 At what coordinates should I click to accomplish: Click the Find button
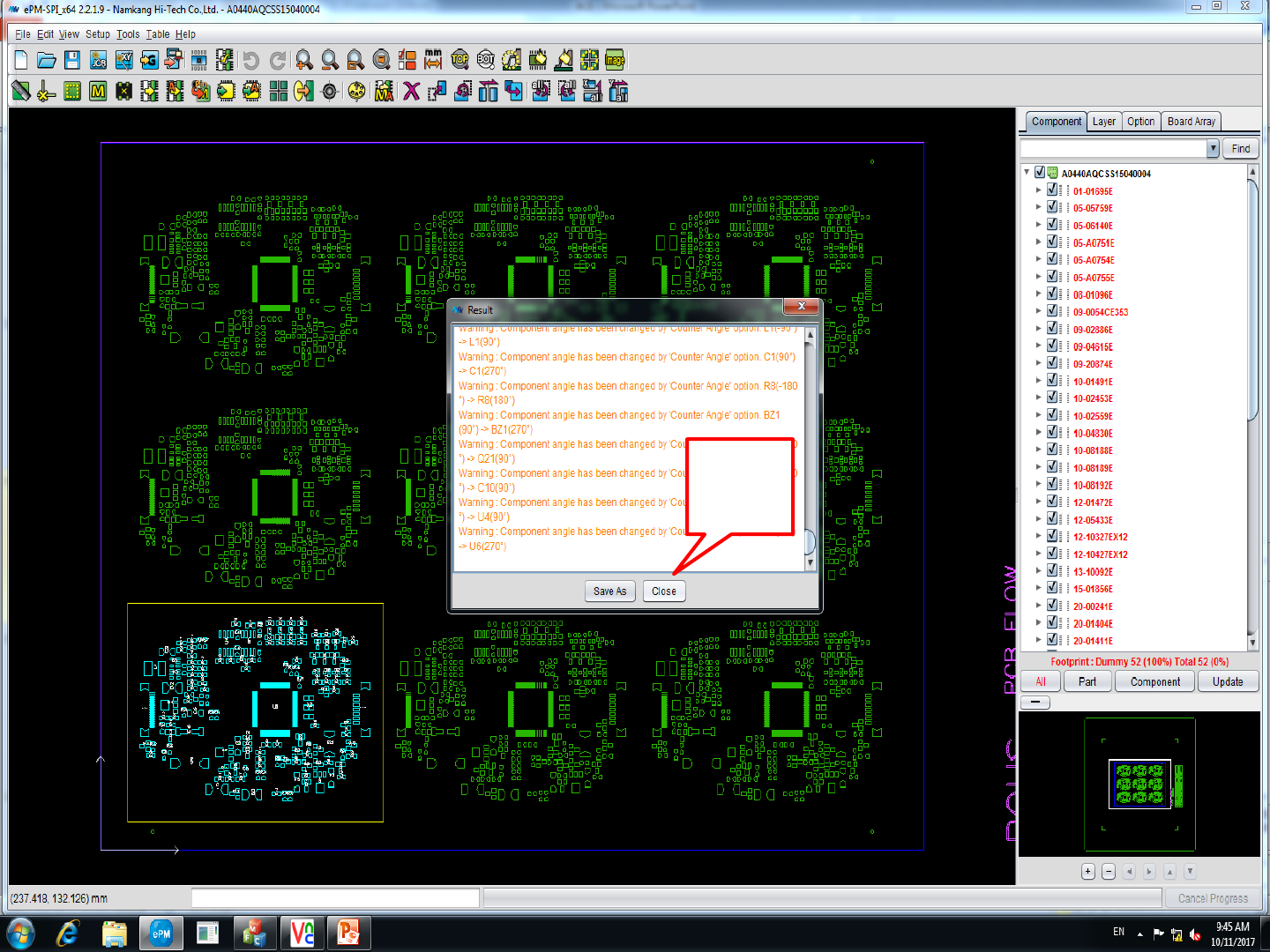pos(1241,148)
